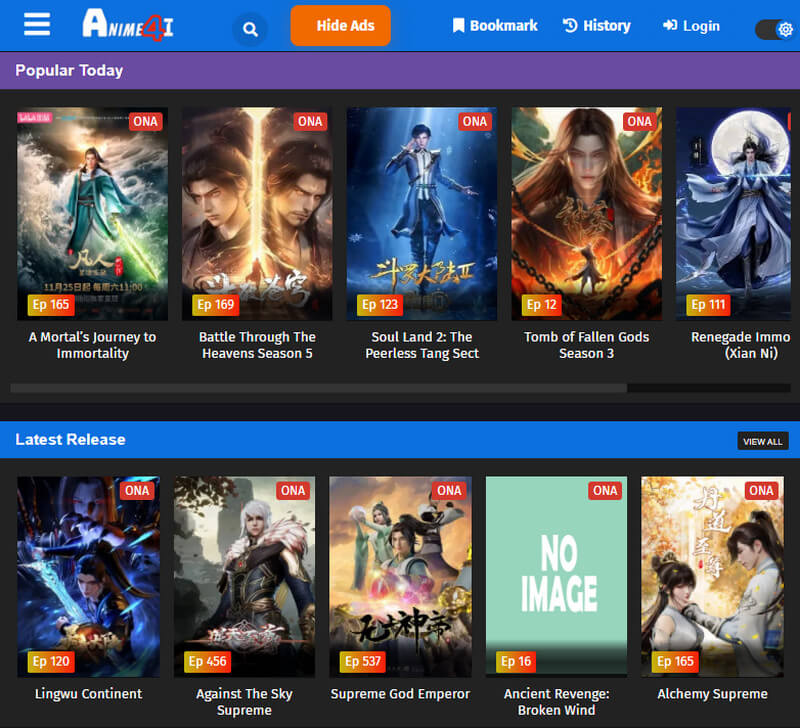Open search with the magnifier icon
Screen dimensions: 800x728
click(249, 29)
